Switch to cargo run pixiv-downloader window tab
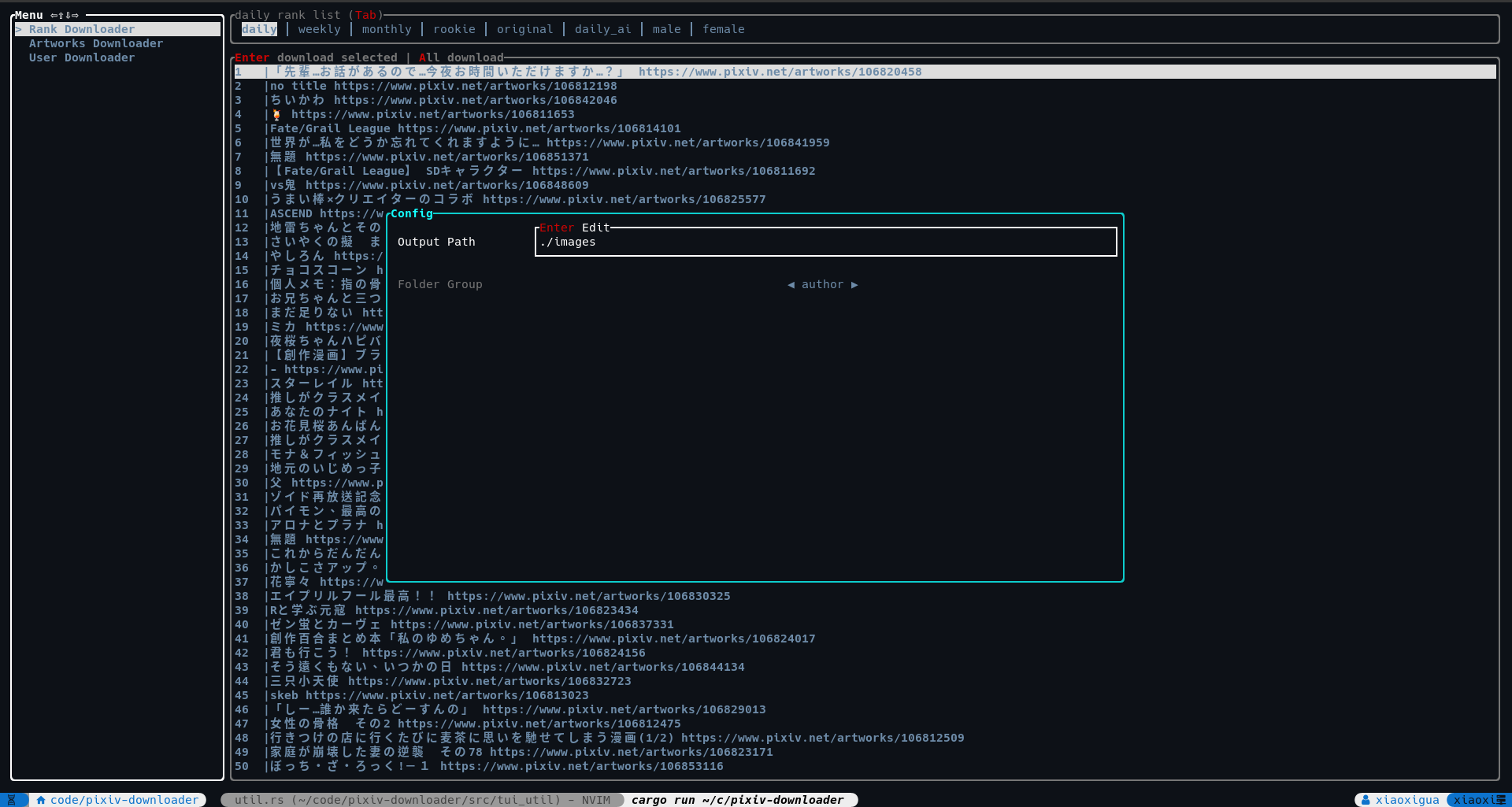The width and height of the screenshot is (1512, 807). tap(737, 800)
